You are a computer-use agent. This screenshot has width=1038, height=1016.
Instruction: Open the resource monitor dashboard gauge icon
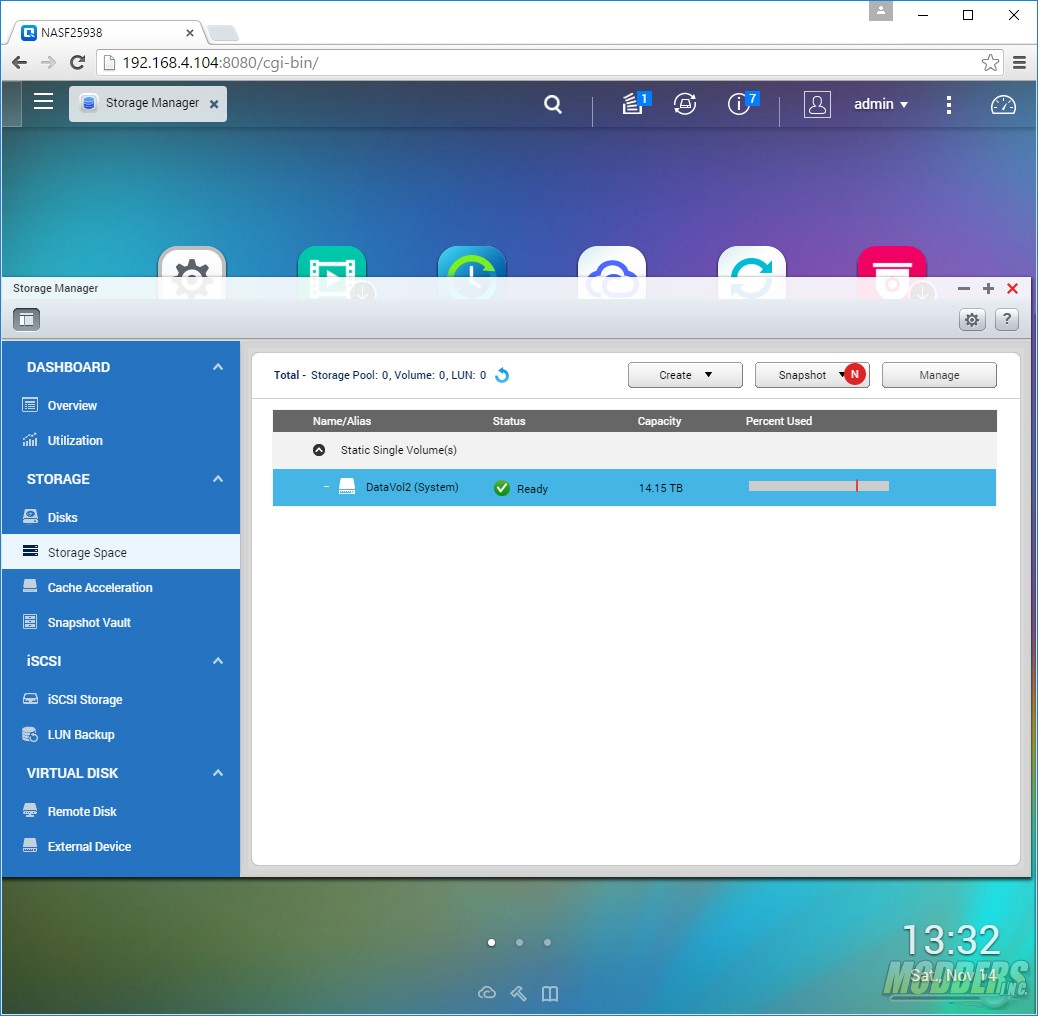point(1003,105)
